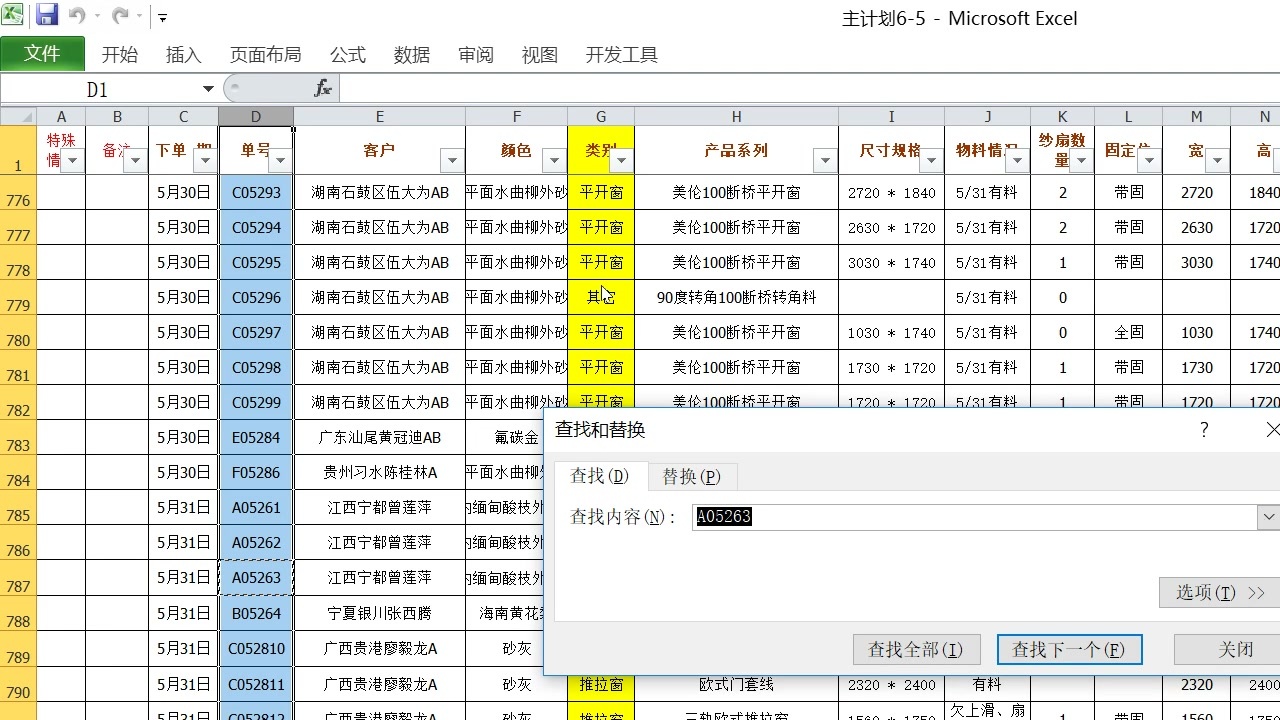Click cell with order number A05263
Viewport: 1280px width, 720px height.
pos(256,577)
